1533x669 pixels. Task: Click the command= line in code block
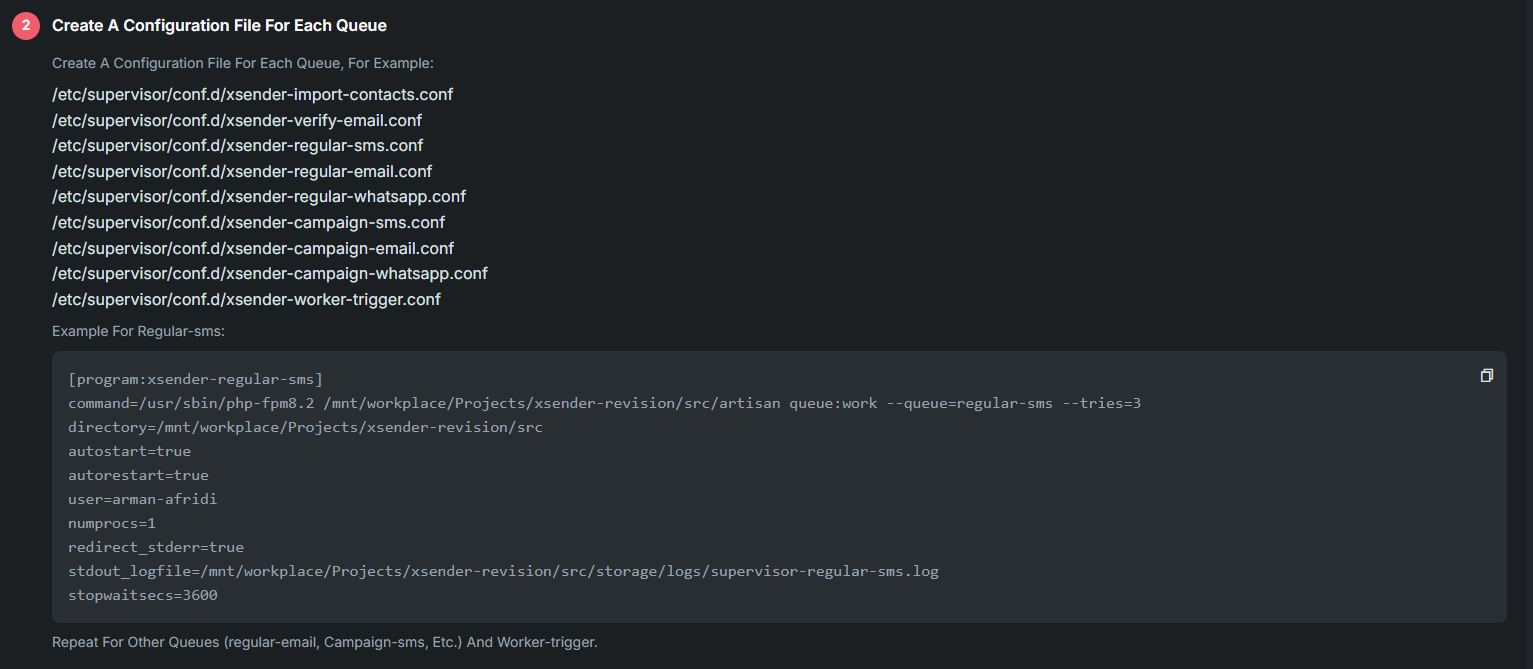(604, 403)
